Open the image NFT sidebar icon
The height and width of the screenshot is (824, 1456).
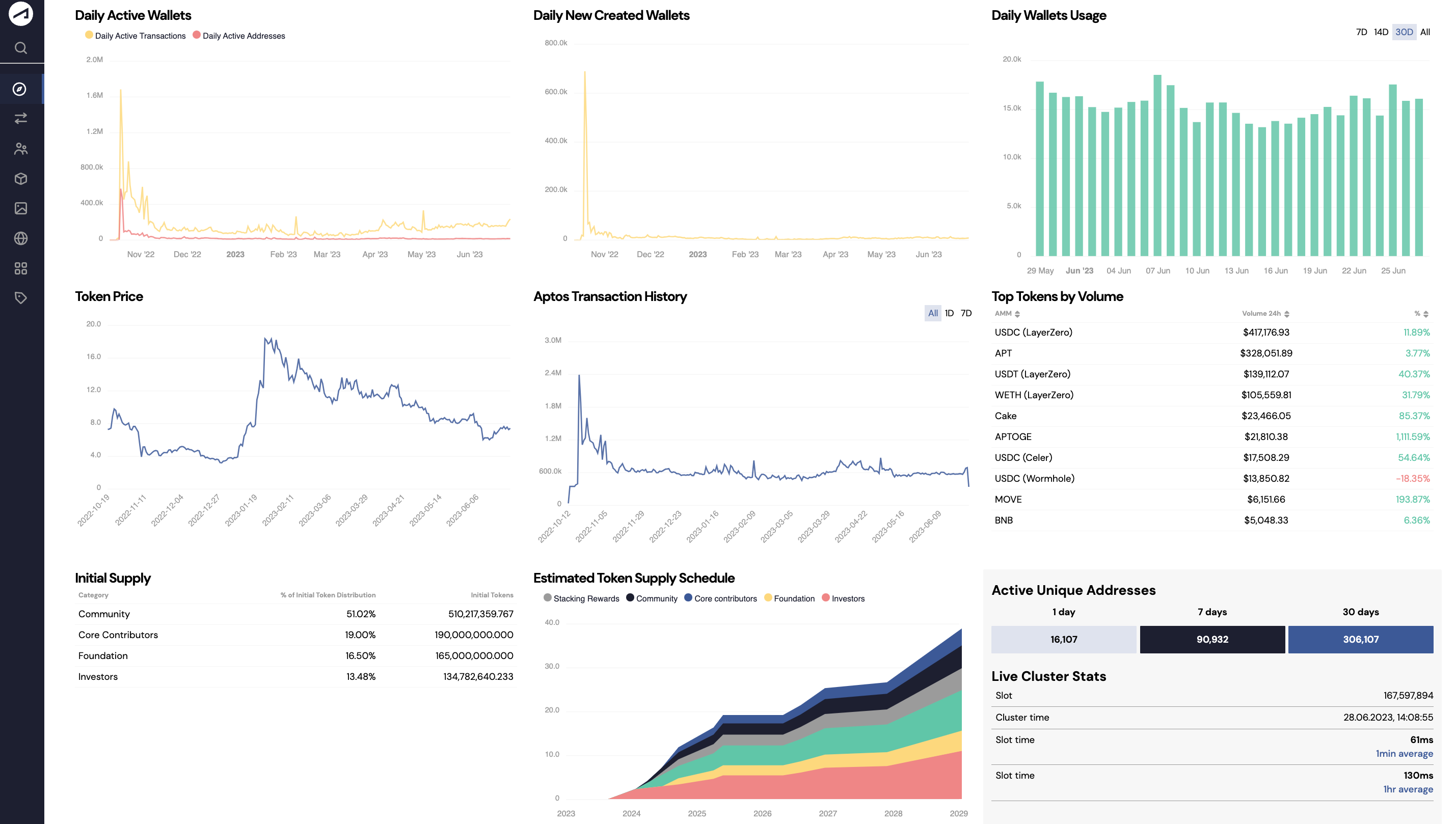coord(21,208)
